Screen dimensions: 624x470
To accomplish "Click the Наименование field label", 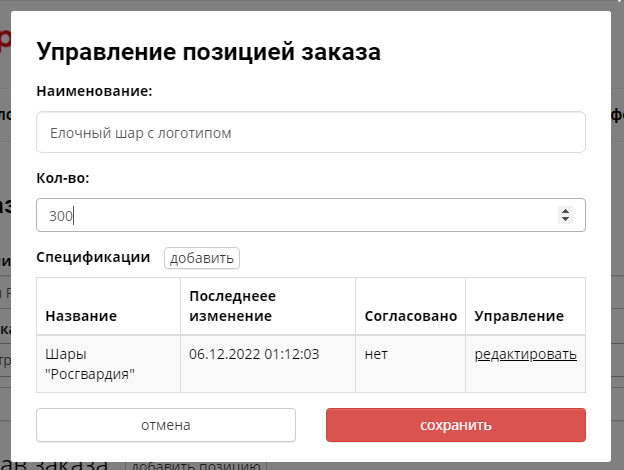I will pyautogui.click(x=94, y=91).
